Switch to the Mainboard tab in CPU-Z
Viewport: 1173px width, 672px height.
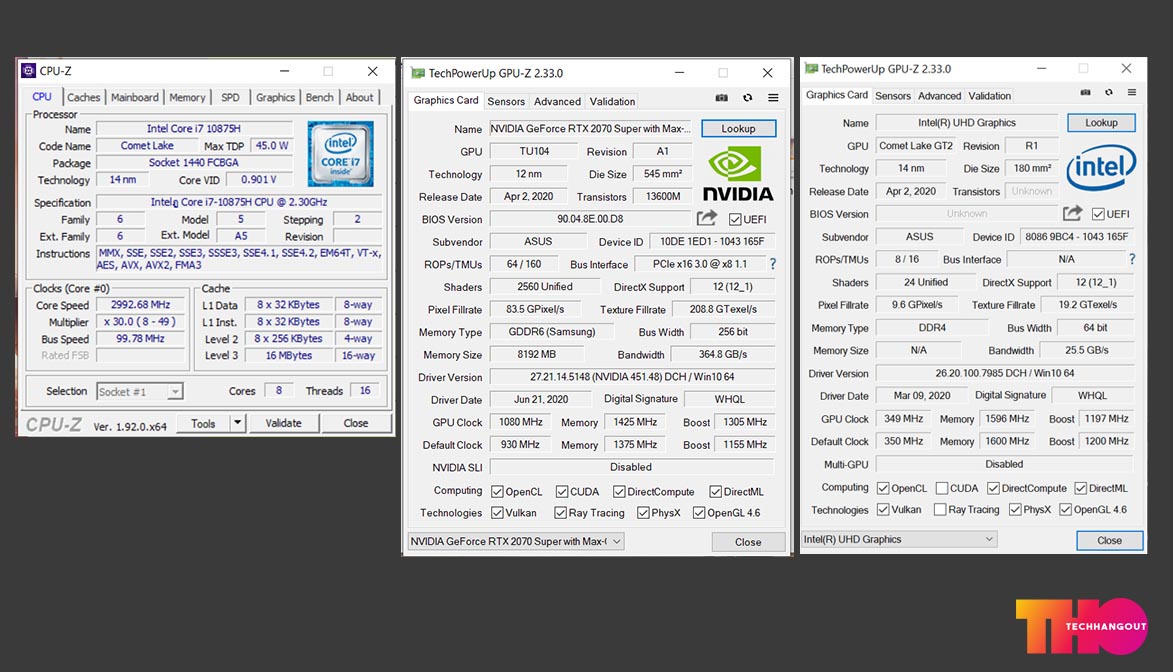[135, 97]
